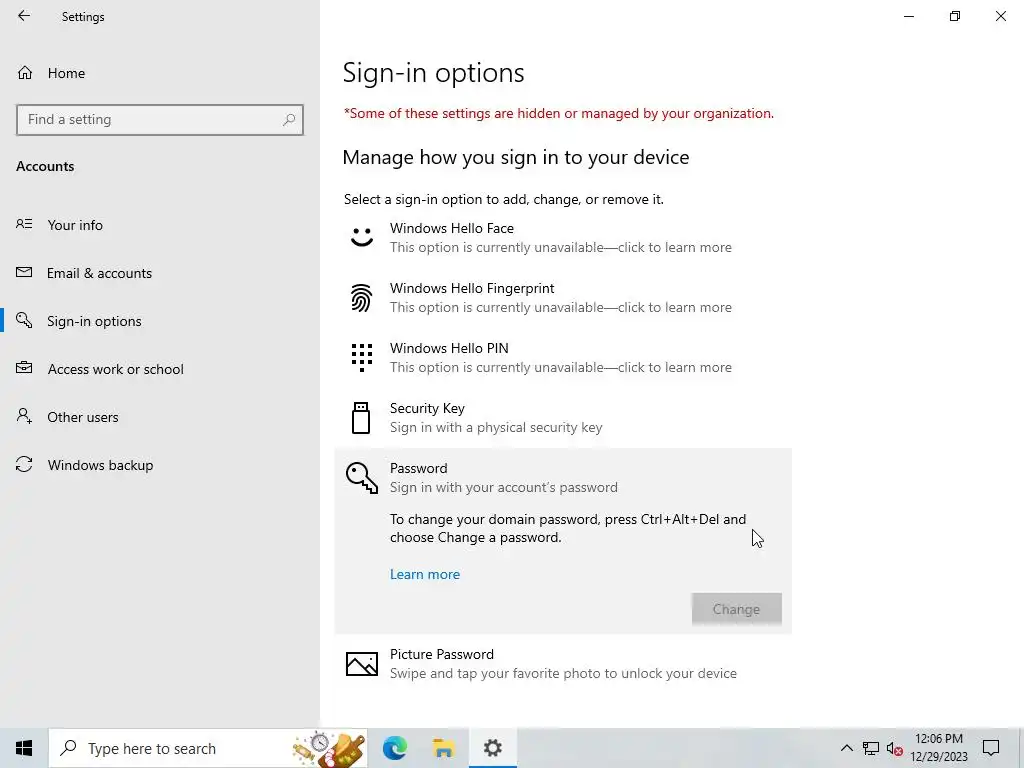
Task: Expand the Security Key option
Action: (x=563, y=418)
